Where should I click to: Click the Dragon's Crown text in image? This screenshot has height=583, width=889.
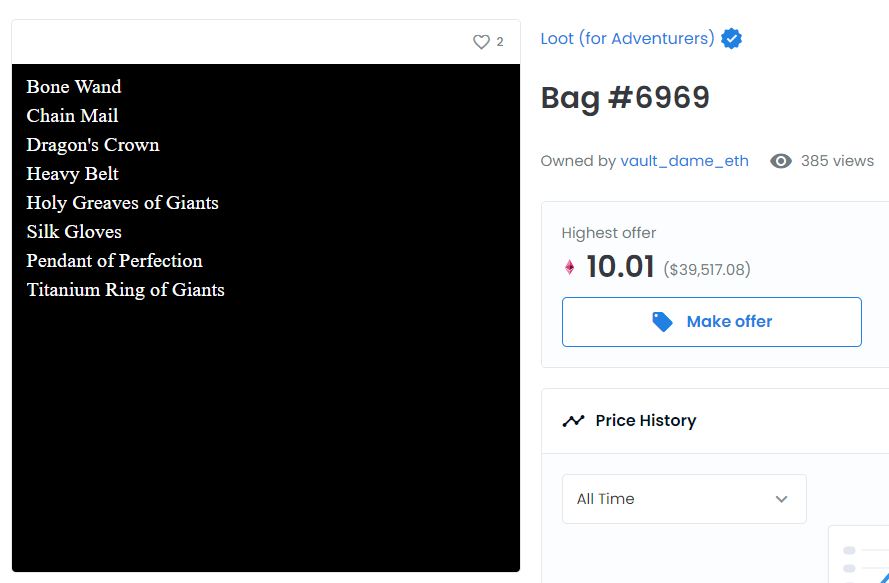click(93, 145)
